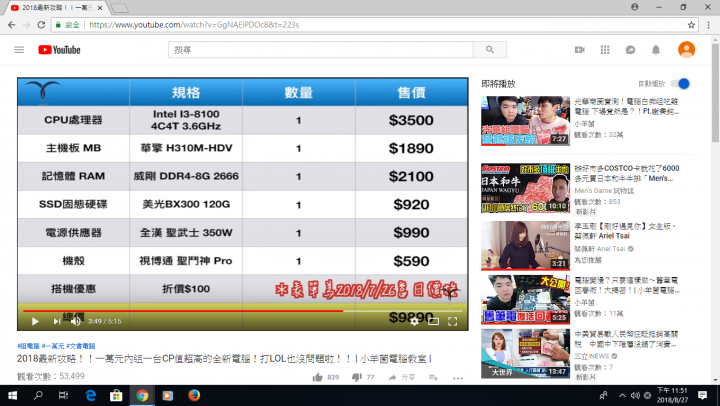The width and height of the screenshot is (720, 406).
Task: Click the address bar URL
Action: [194, 25]
